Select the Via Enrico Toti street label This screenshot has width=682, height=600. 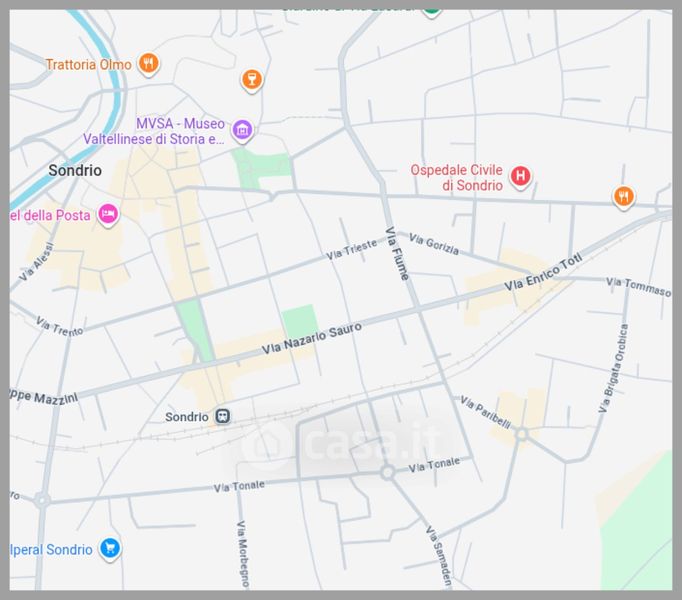(x=543, y=272)
